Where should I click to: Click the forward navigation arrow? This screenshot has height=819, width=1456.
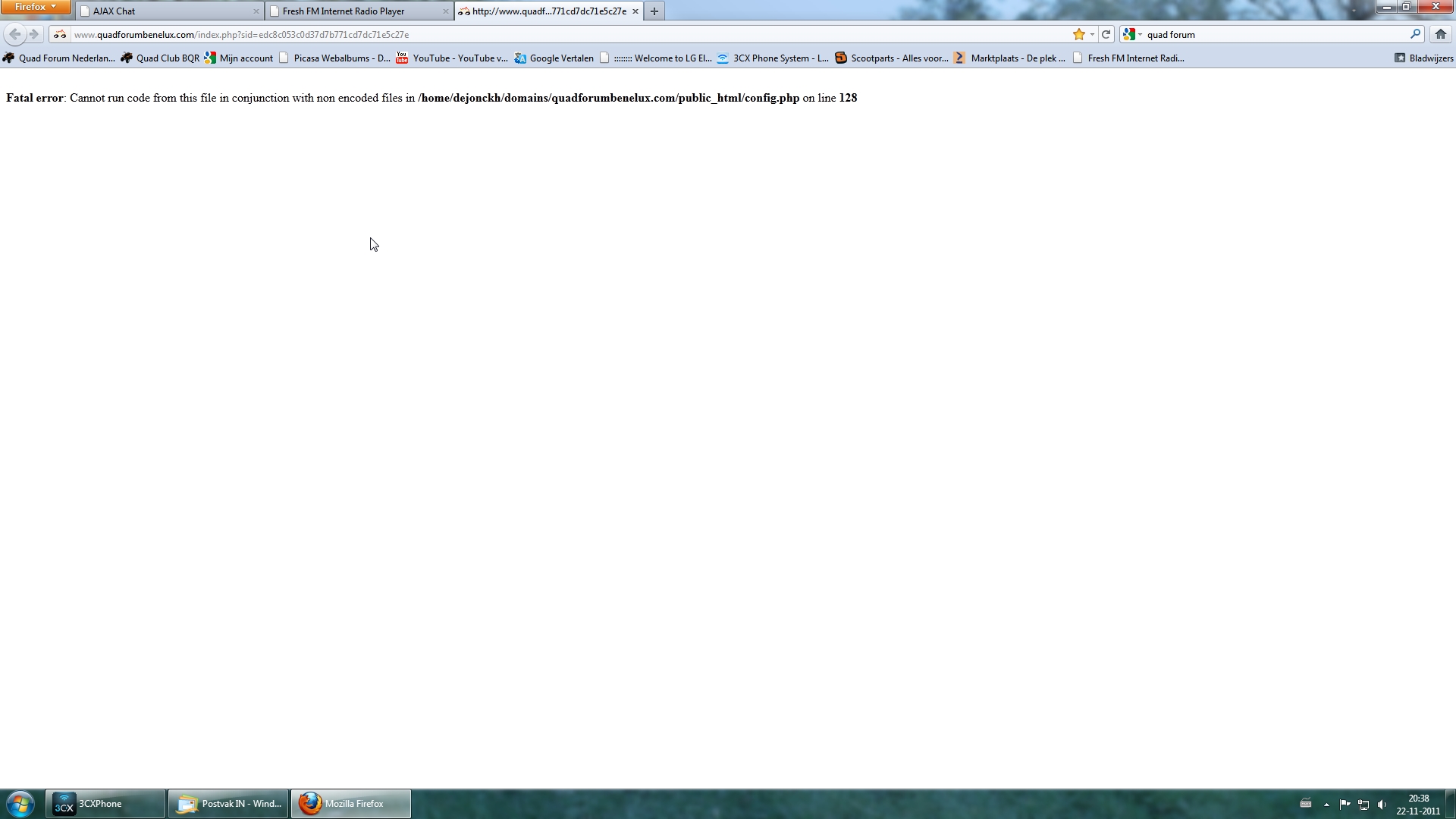click(34, 34)
